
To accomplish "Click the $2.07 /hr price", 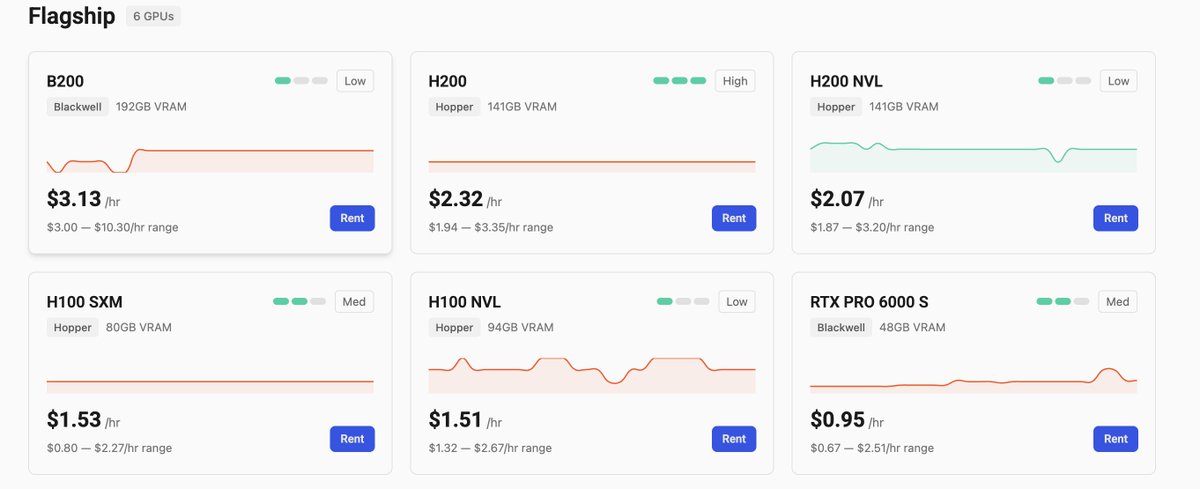I will coord(847,199).
